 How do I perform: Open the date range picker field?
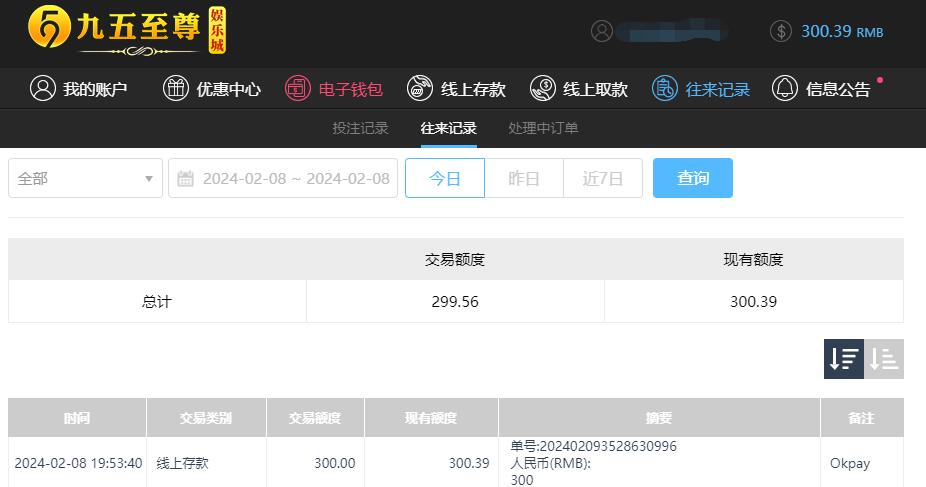[x=283, y=178]
